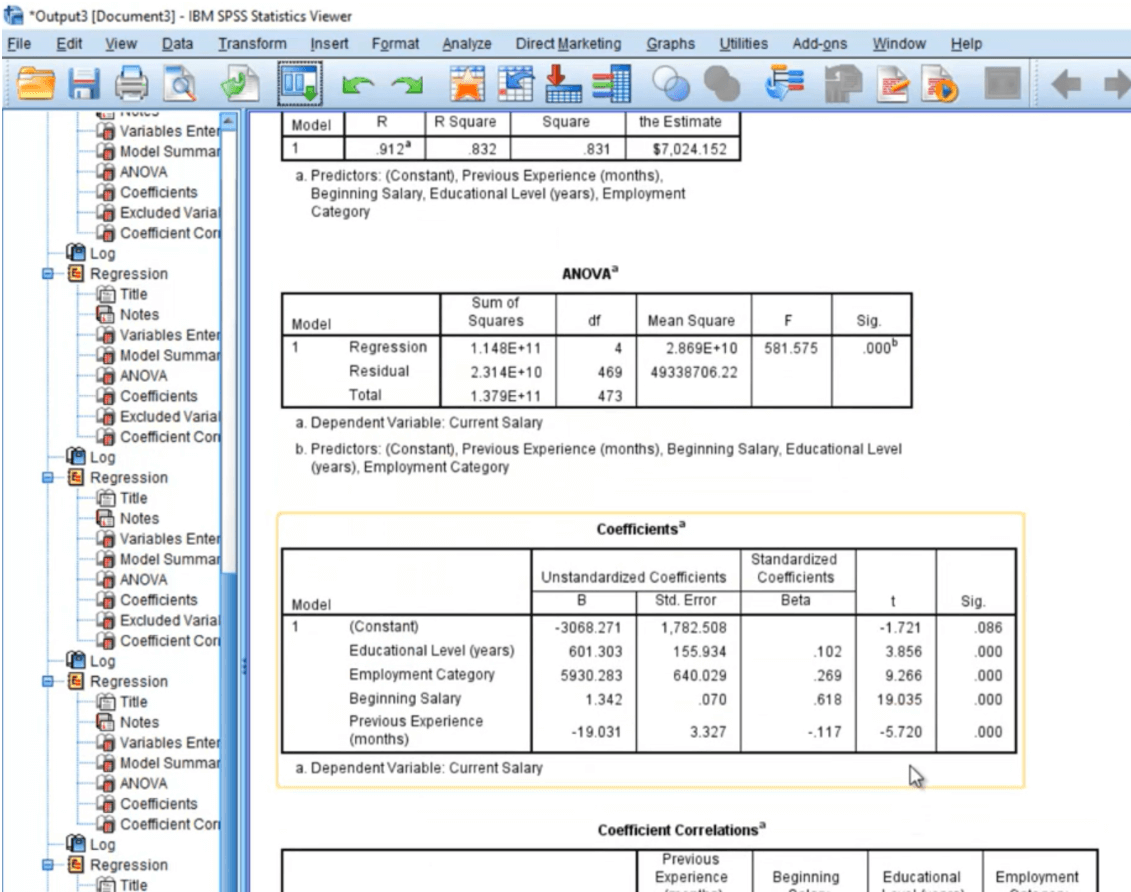Open Recall recently used dialogs icon
1131x892 pixels.
coord(300,84)
